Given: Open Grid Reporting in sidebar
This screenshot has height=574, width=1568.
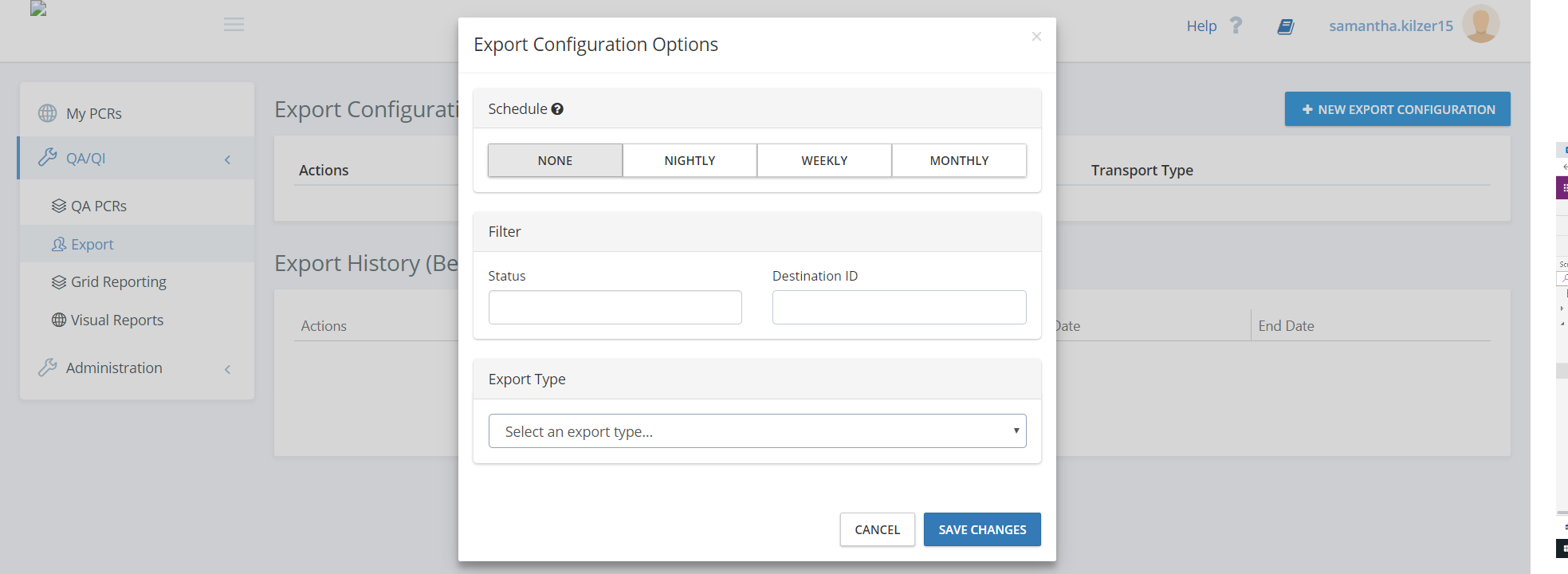Looking at the screenshot, I should 118,282.
